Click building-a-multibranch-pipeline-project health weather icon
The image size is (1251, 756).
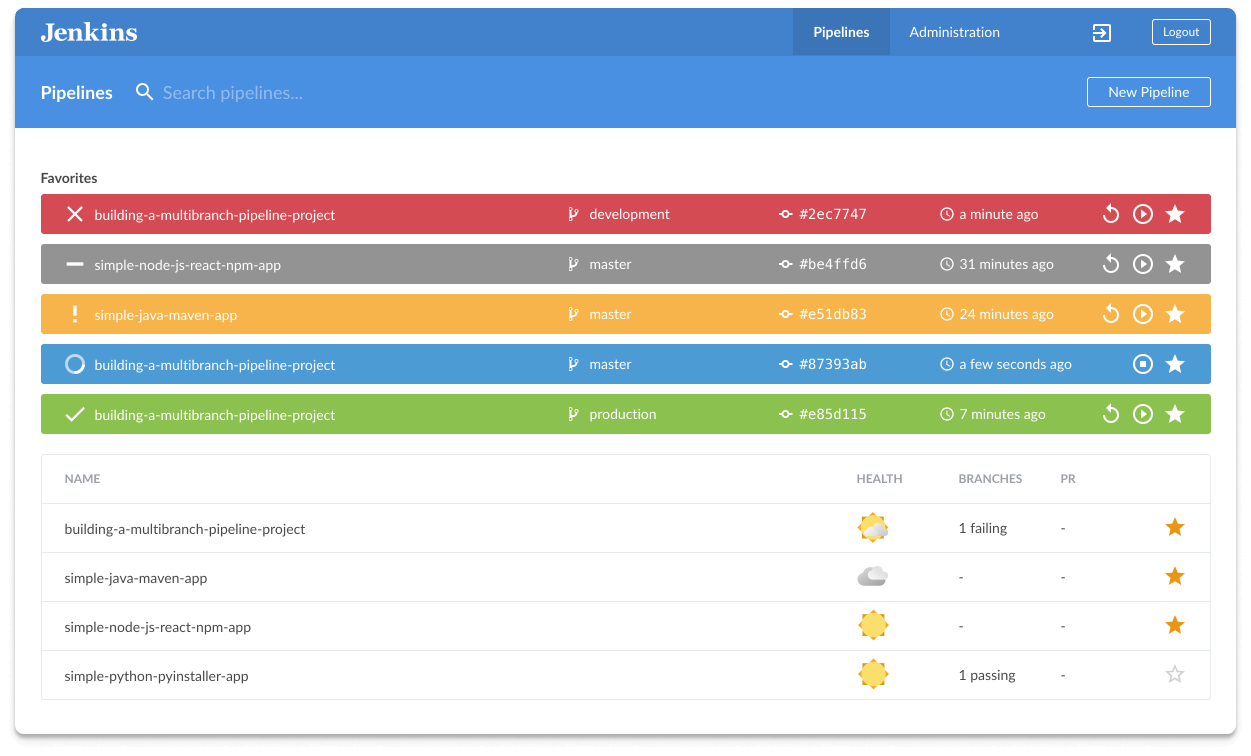click(873, 528)
